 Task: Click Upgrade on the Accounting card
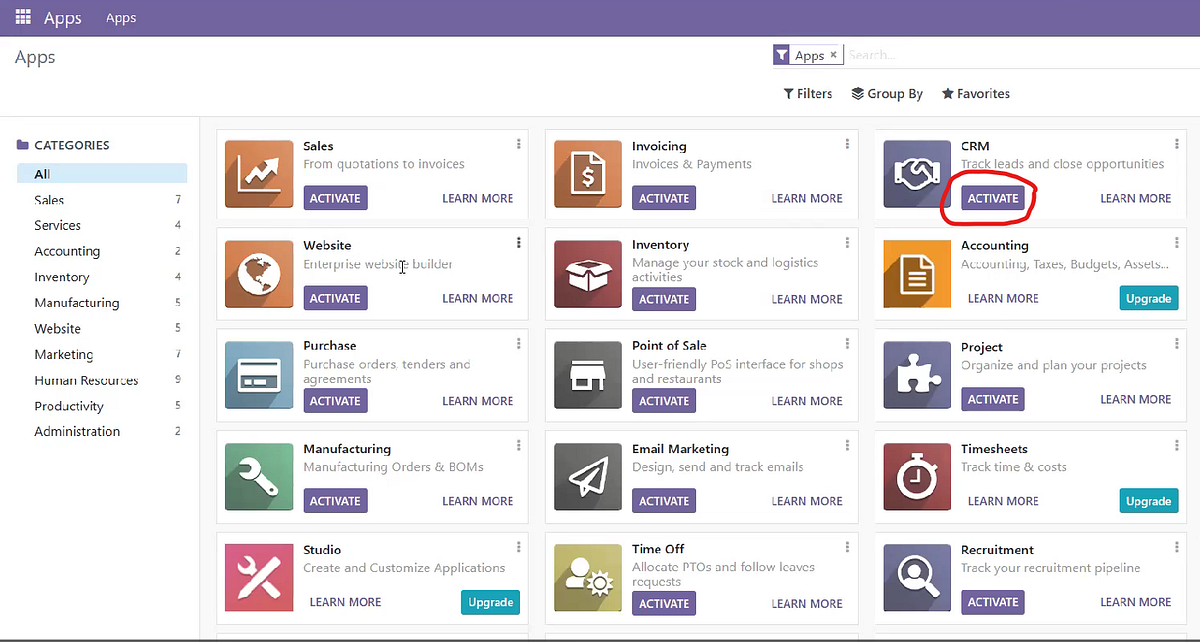tap(1148, 297)
